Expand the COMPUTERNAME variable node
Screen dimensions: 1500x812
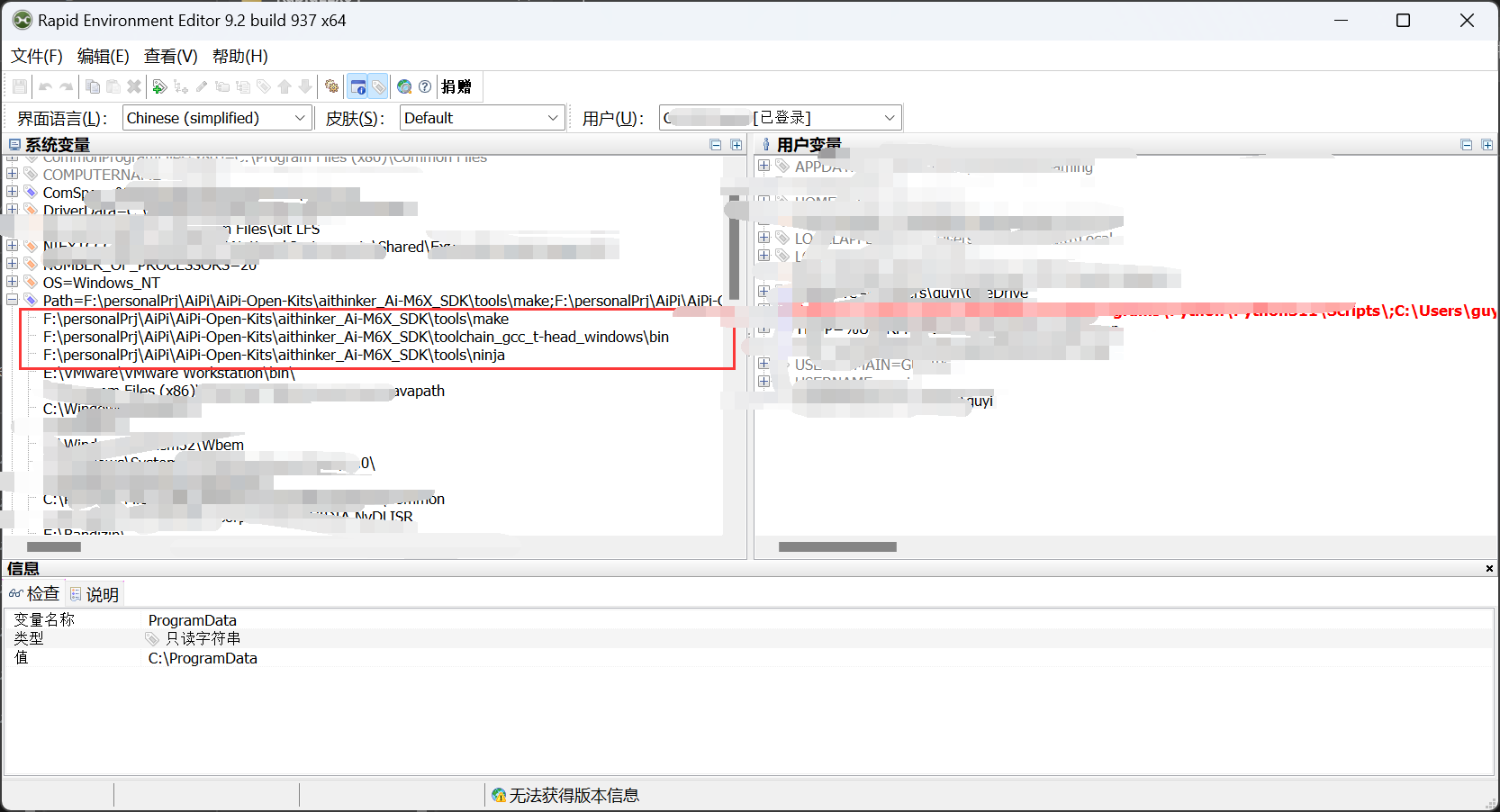(12, 173)
